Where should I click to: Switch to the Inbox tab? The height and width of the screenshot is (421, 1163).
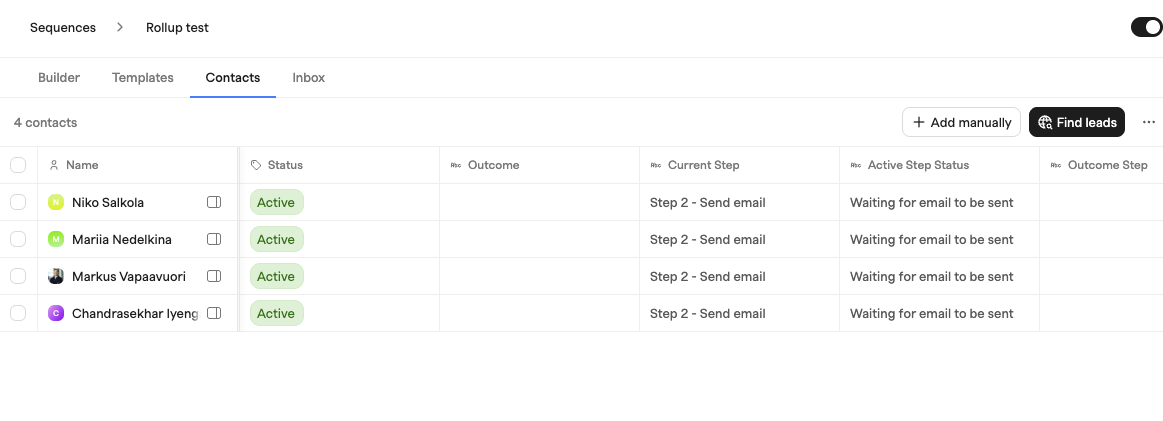(x=309, y=78)
